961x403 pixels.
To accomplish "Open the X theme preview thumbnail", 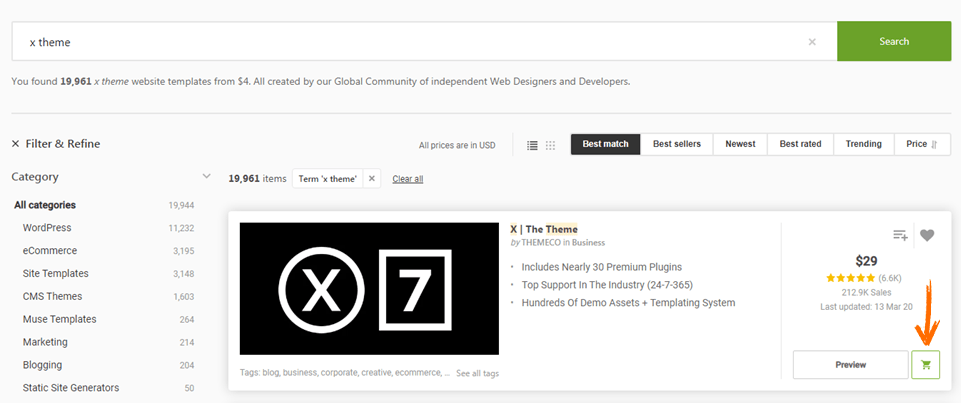I will point(369,288).
